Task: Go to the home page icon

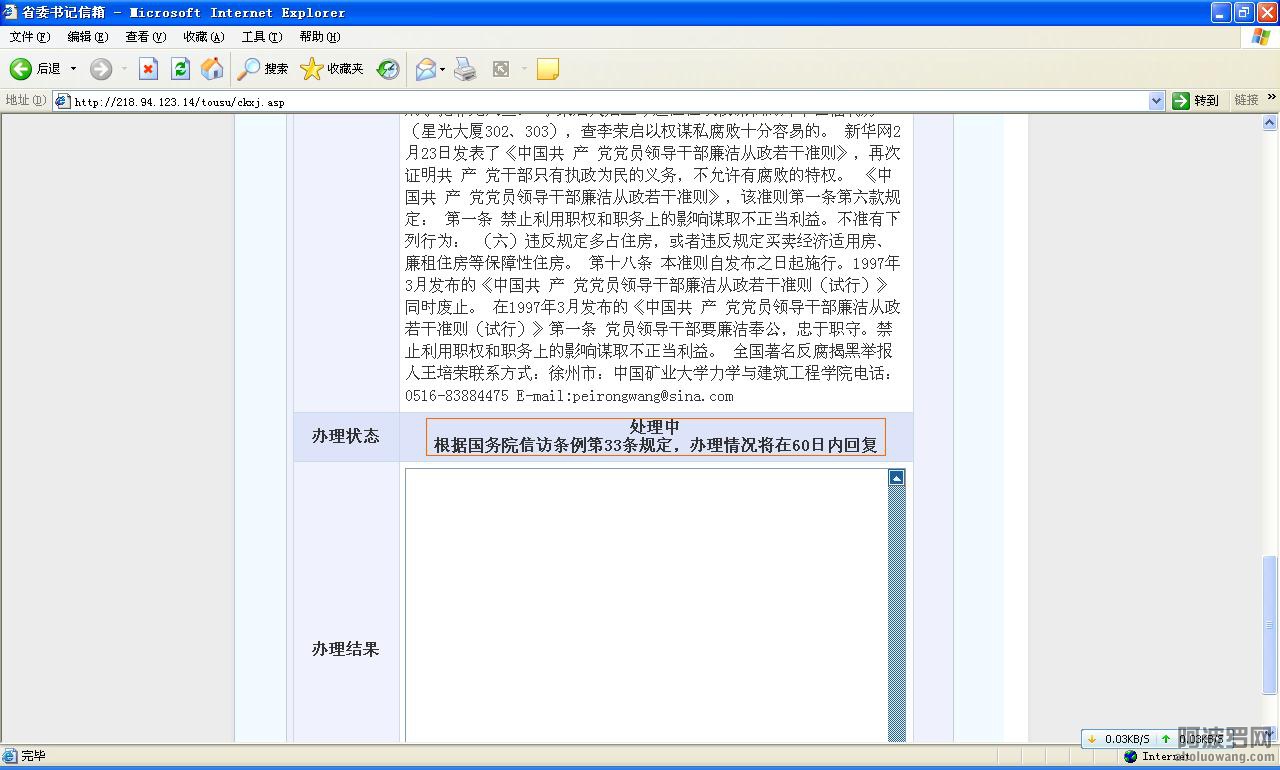Action: pyautogui.click(x=212, y=69)
